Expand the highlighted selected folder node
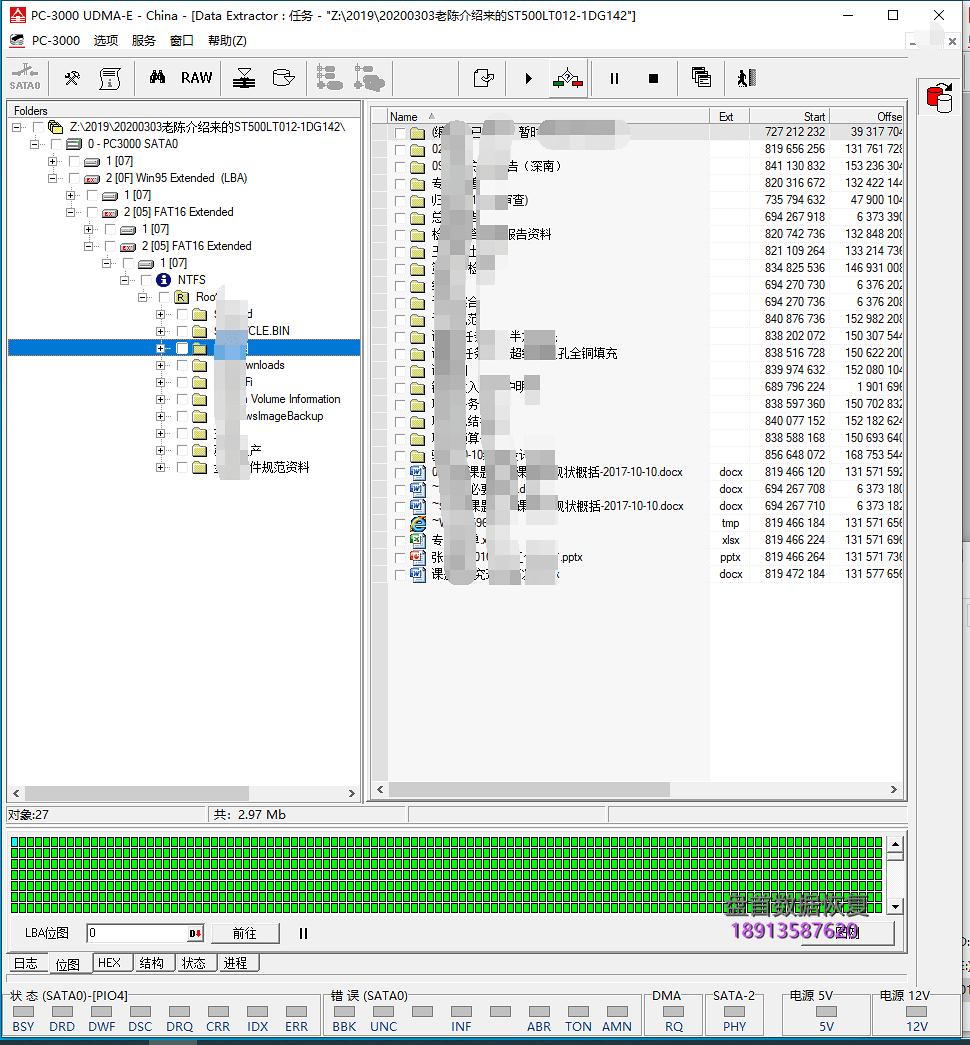The image size is (970, 1045). 160,349
